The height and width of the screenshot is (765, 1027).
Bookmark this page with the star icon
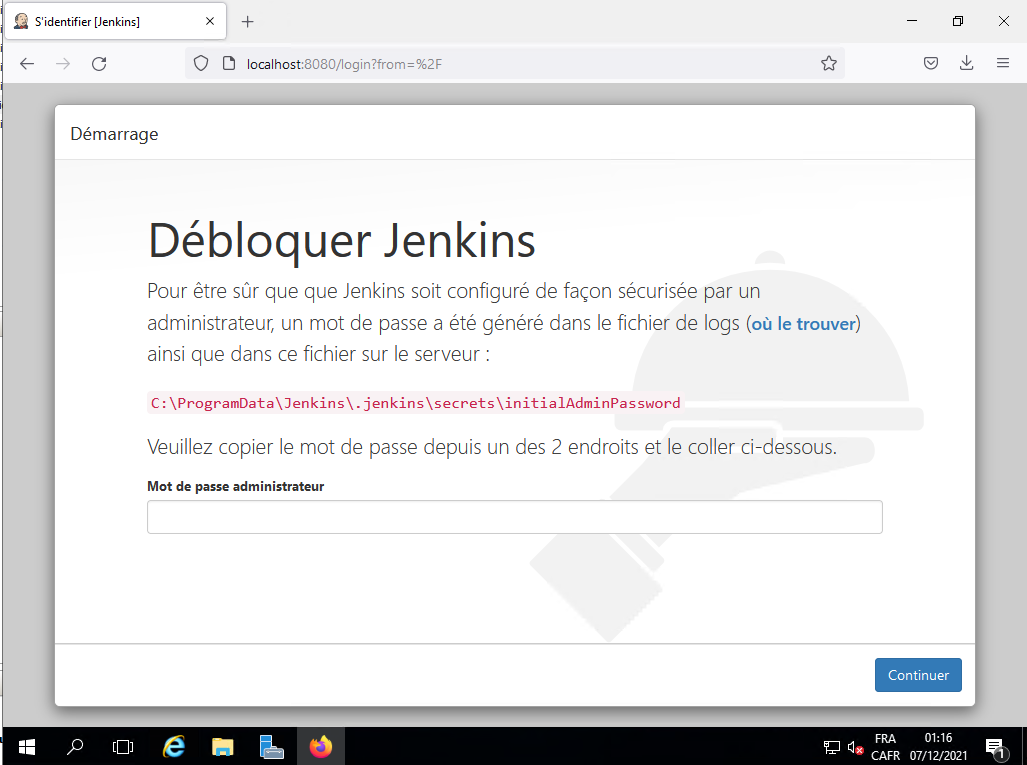(x=828, y=63)
